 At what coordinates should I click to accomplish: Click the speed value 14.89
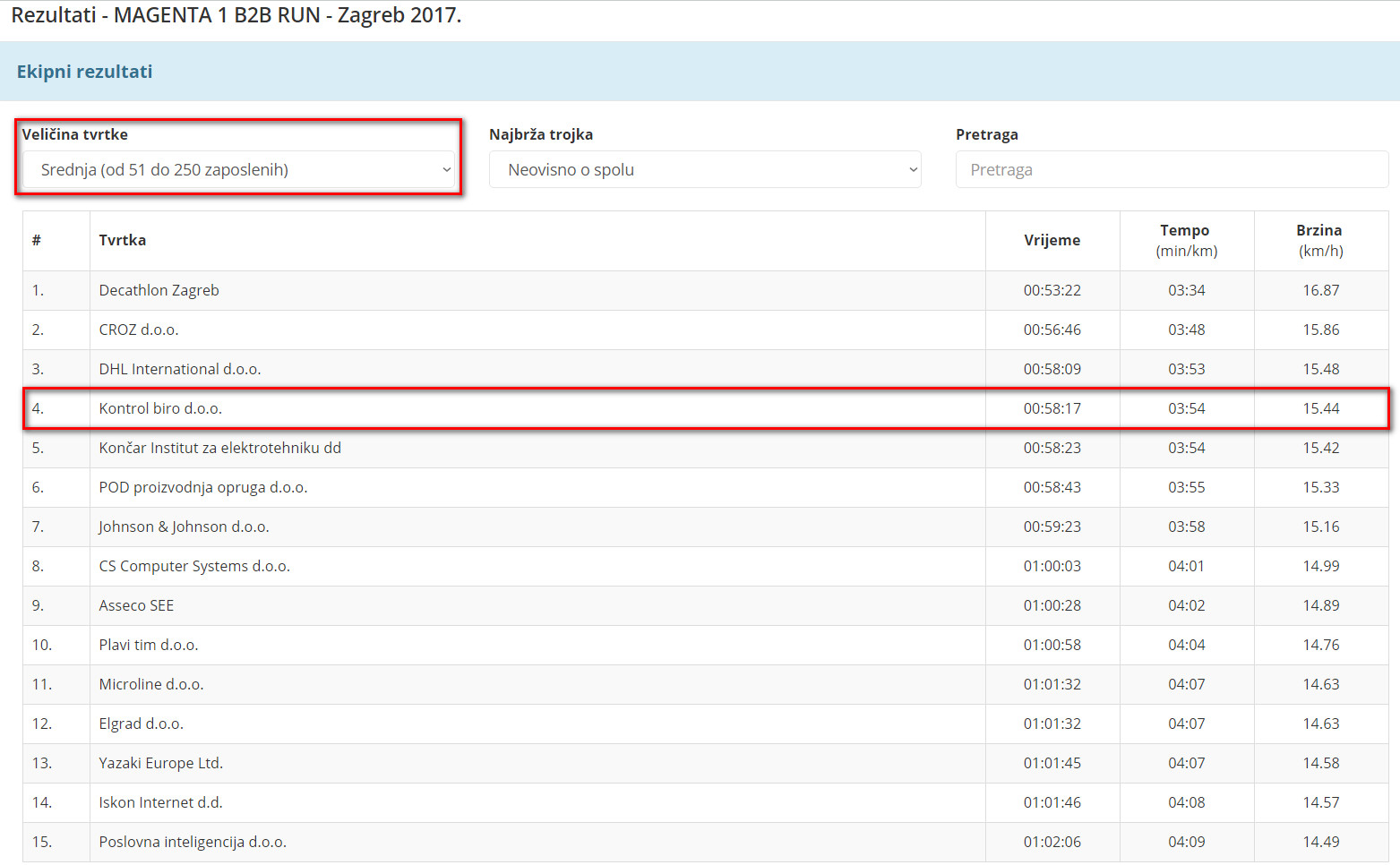click(x=1321, y=605)
